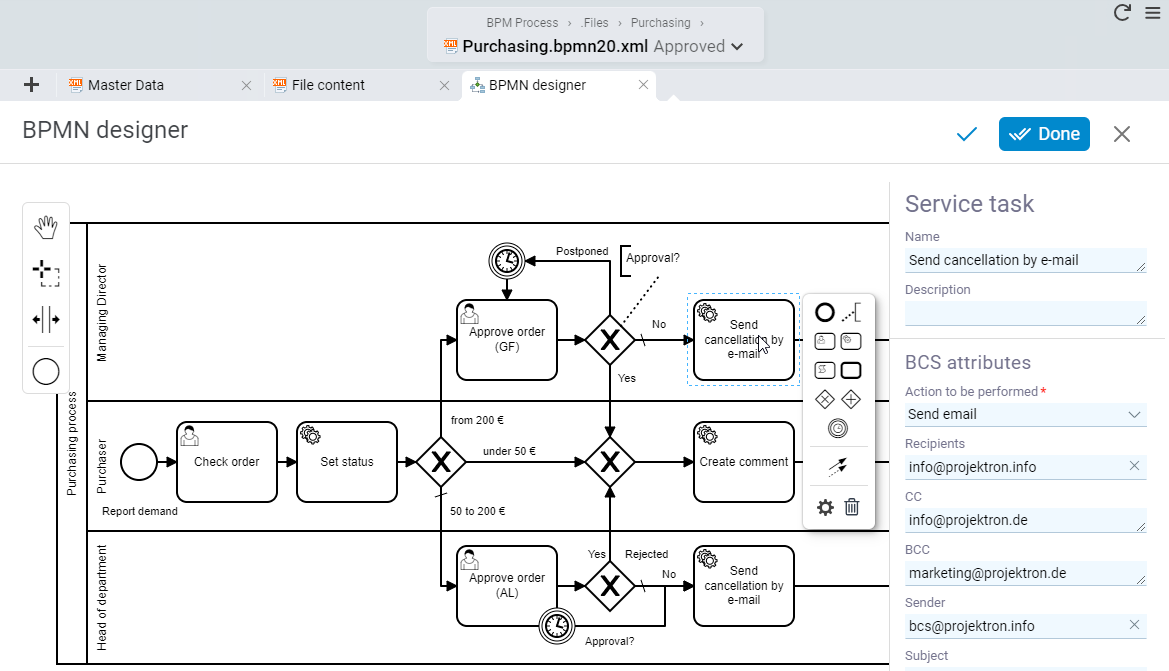Append plain task from context pad
The width and height of the screenshot is (1169, 671).
(x=851, y=370)
